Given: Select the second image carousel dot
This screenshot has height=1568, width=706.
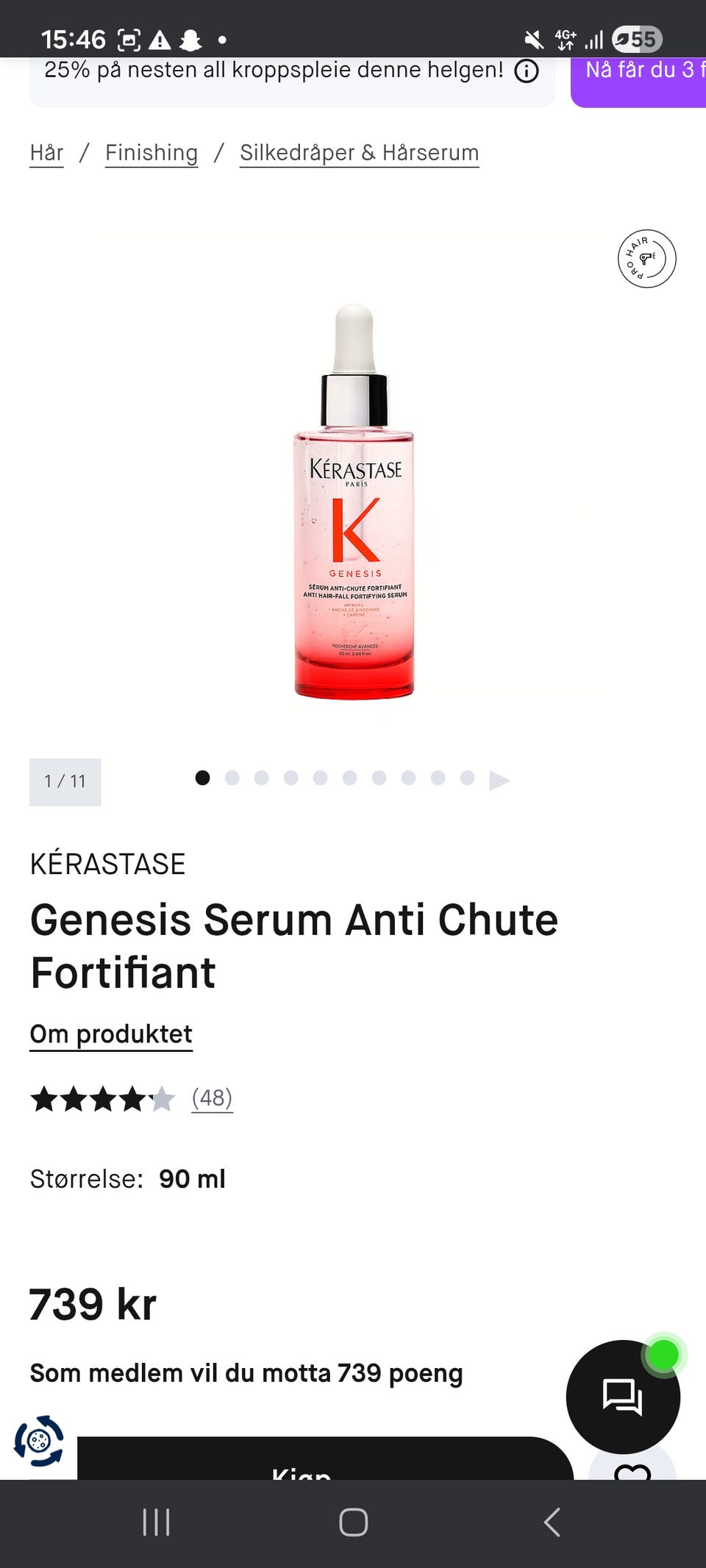Looking at the screenshot, I should pos(232,778).
